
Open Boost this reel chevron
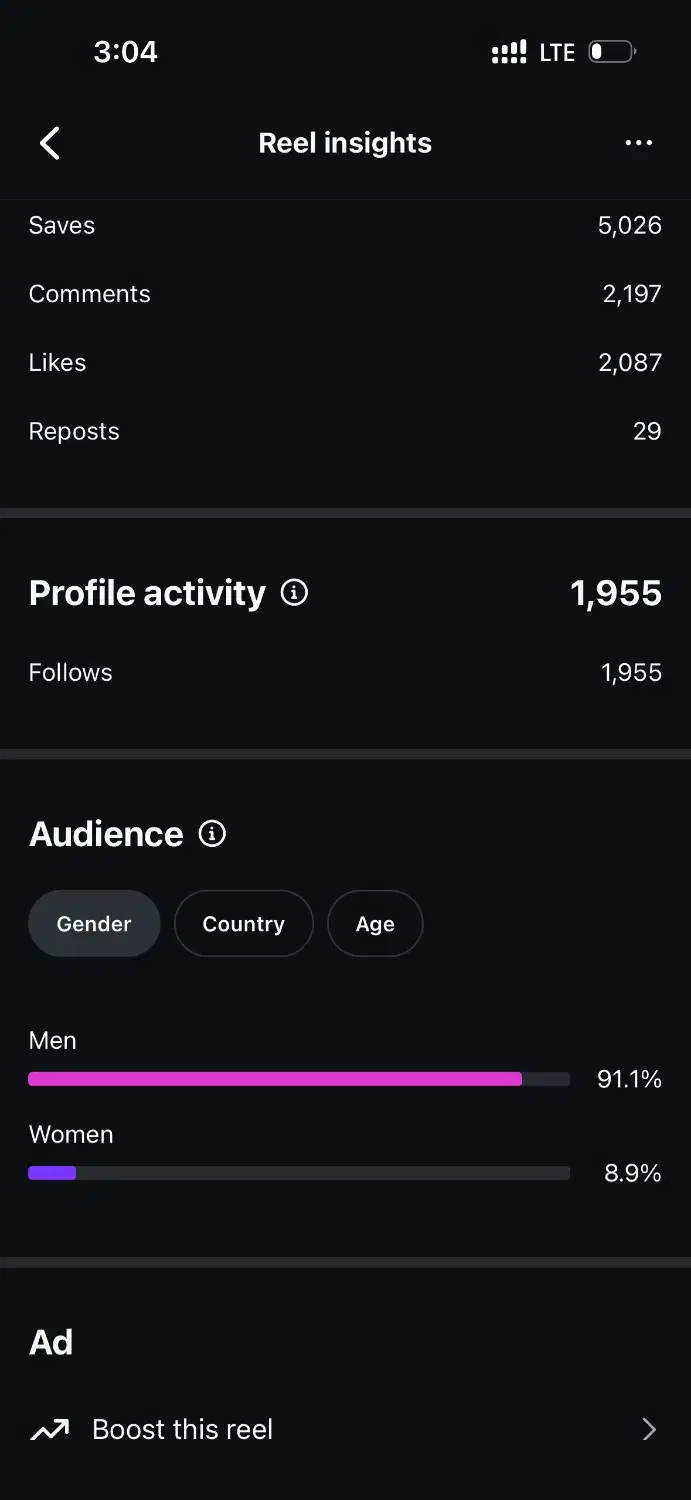tap(649, 1430)
